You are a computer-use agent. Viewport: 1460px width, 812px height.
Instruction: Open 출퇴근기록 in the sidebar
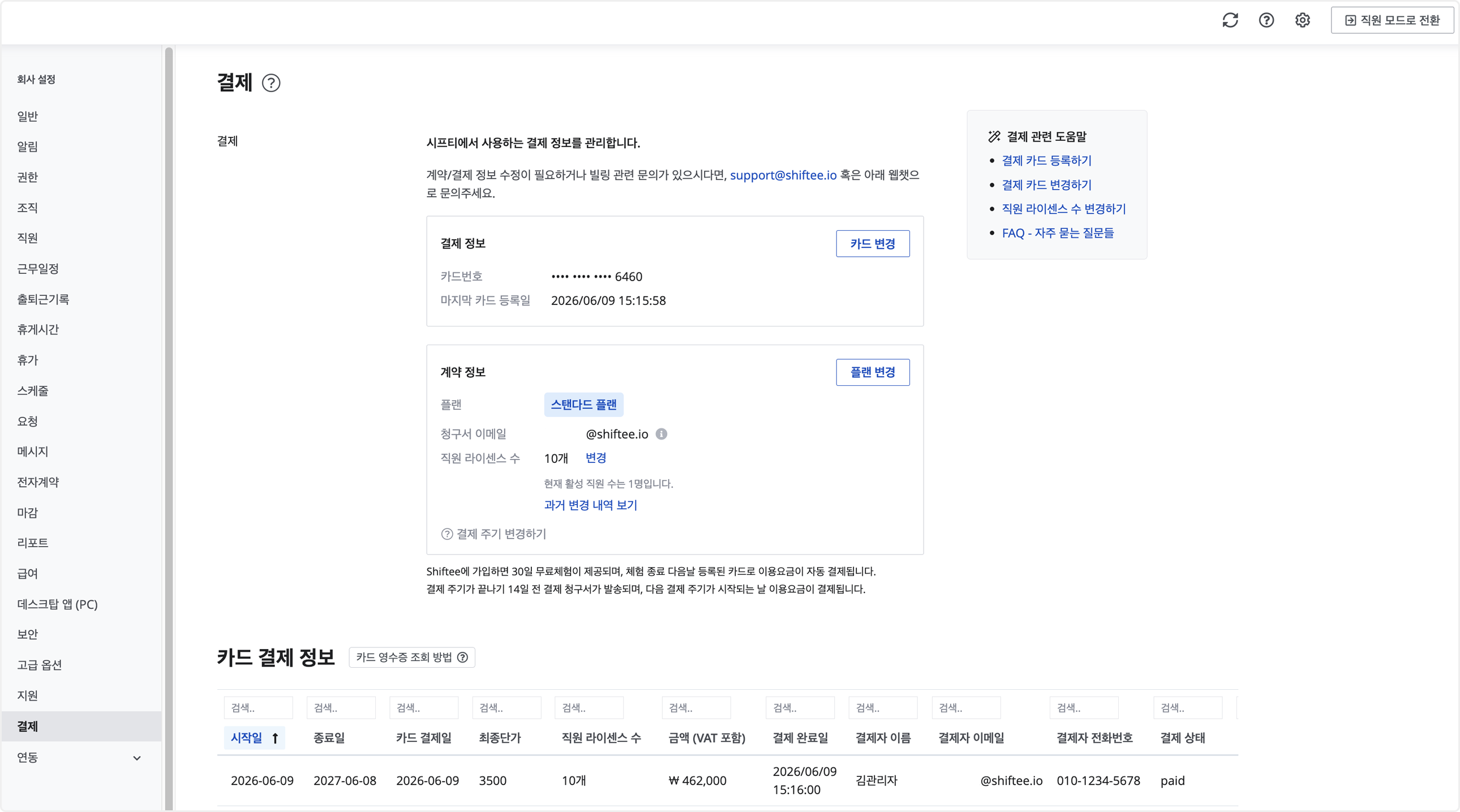pyautogui.click(x=43, y=299)
